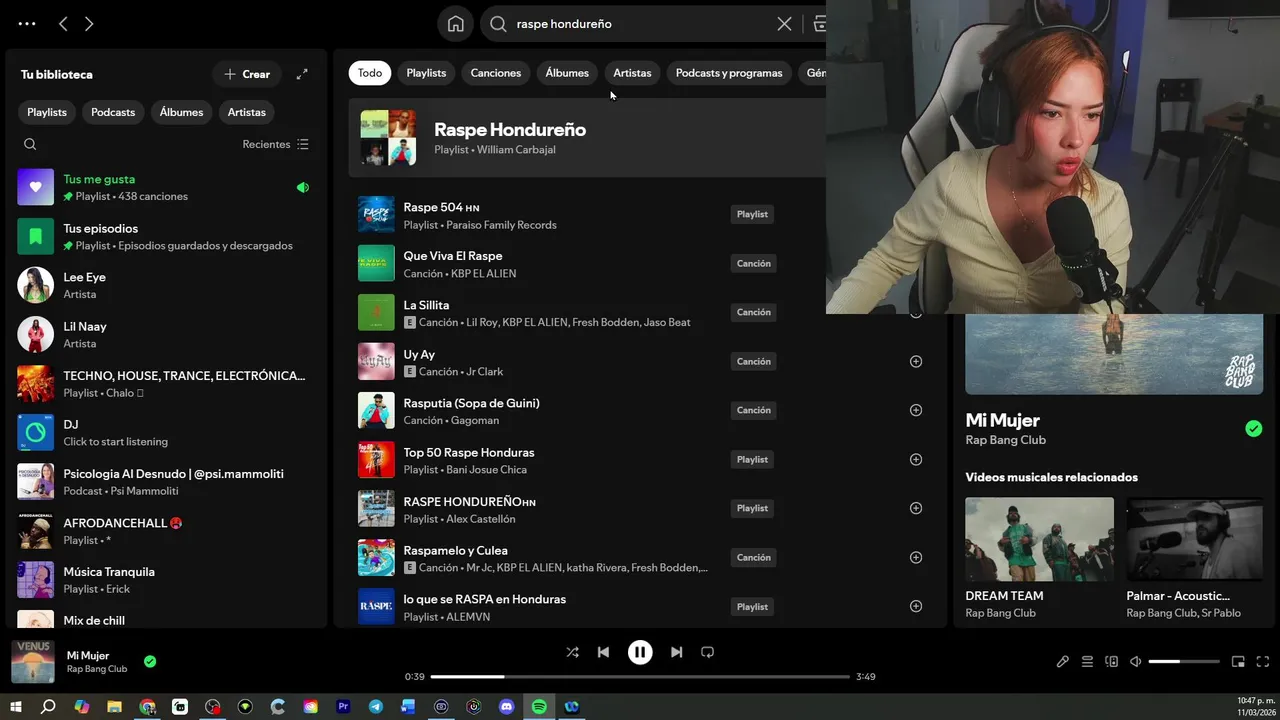Open artist Lil Naay in library

pyautogui.click(x=165, y=334)
